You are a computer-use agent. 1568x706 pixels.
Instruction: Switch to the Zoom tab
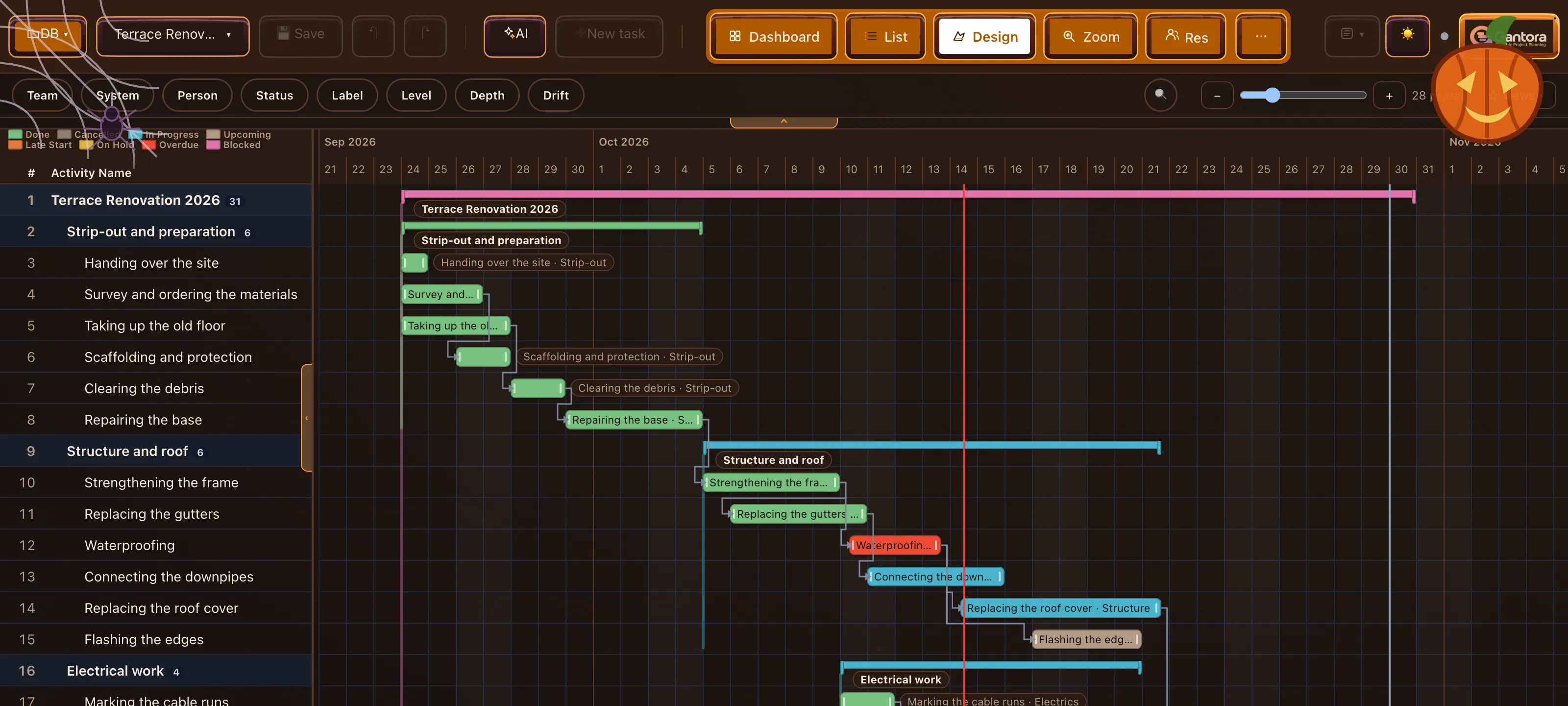[x=1091, y=37]
